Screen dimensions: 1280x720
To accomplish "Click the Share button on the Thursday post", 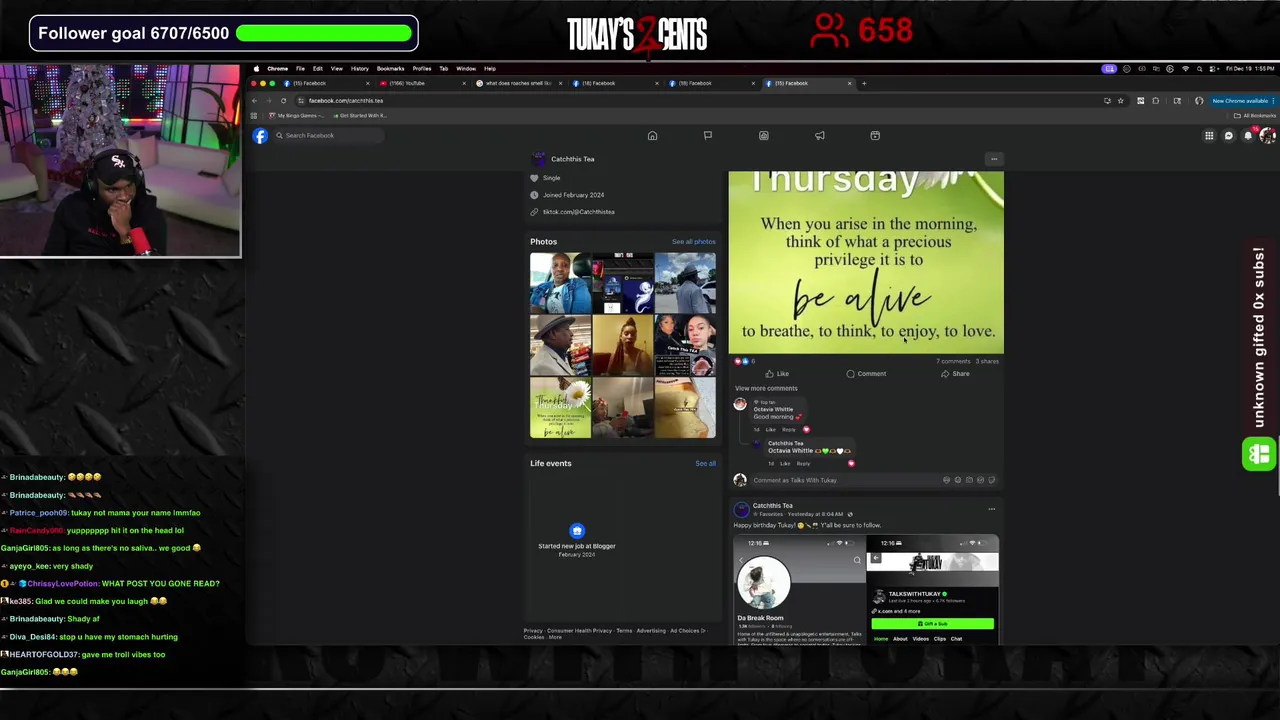I will (955, 374).
